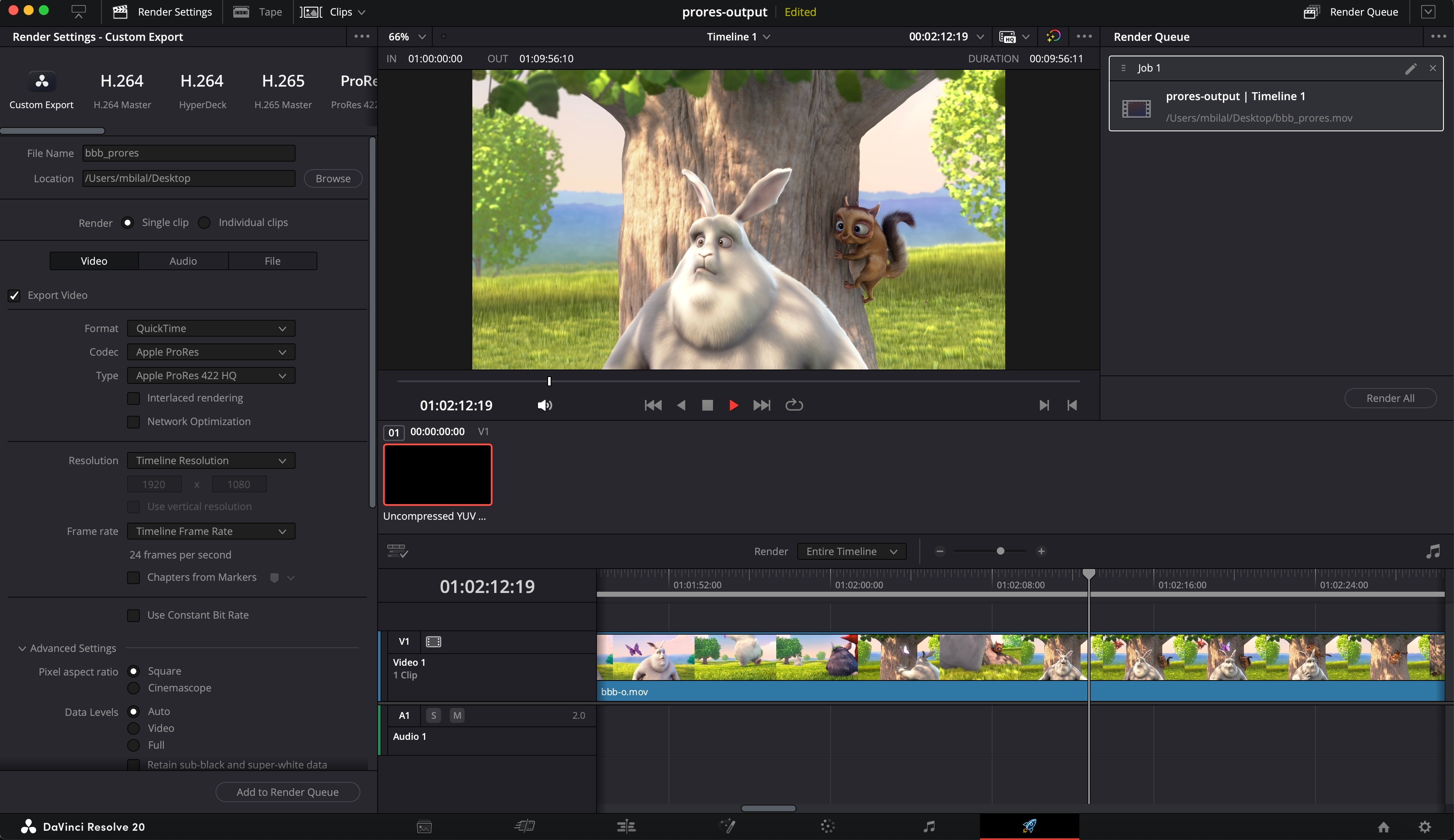Remove Job 1 from the render queue
1454x840 pixels.
[x=1433, y=68]
